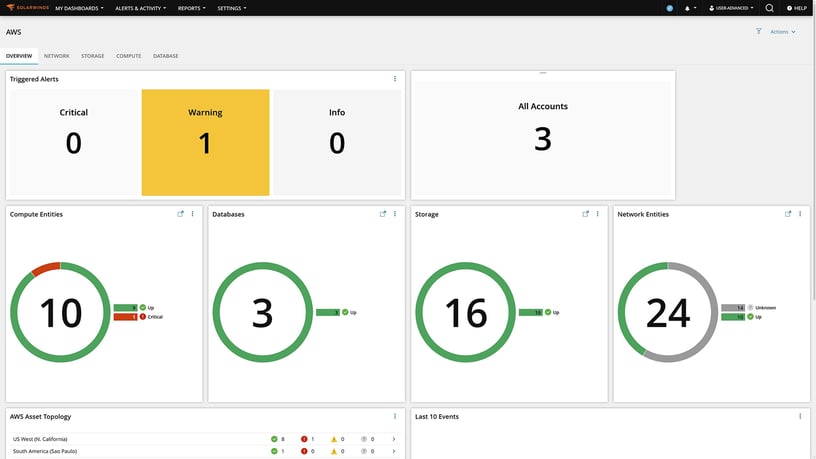Open Storage external link icon
Image resolution: width=816 pixels, height=459 pixels.
pos(585,213)
